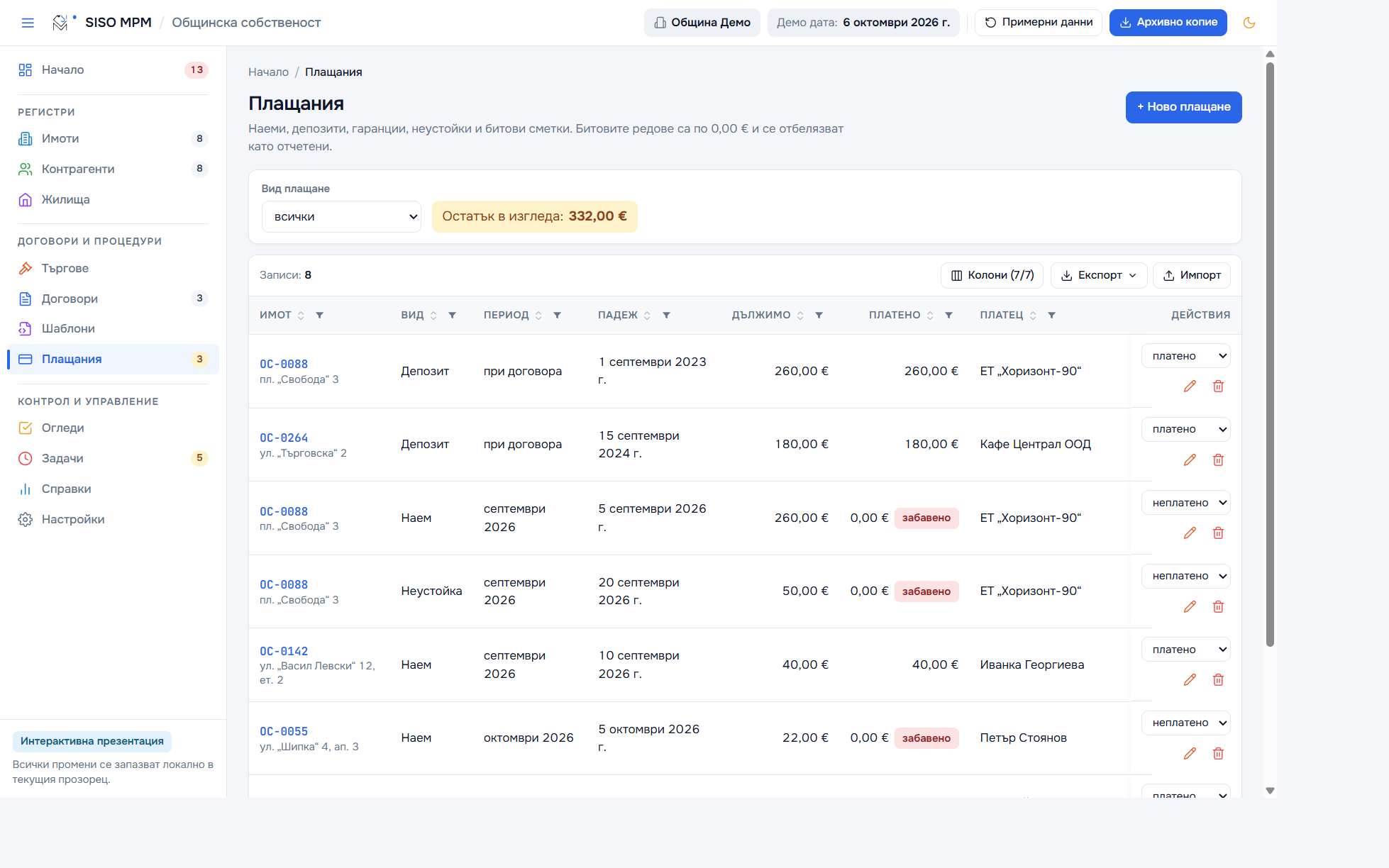1389x868 pixels.
Task: Delete the OC-0088 Депозит payment row
Action: pos(1218,386)
